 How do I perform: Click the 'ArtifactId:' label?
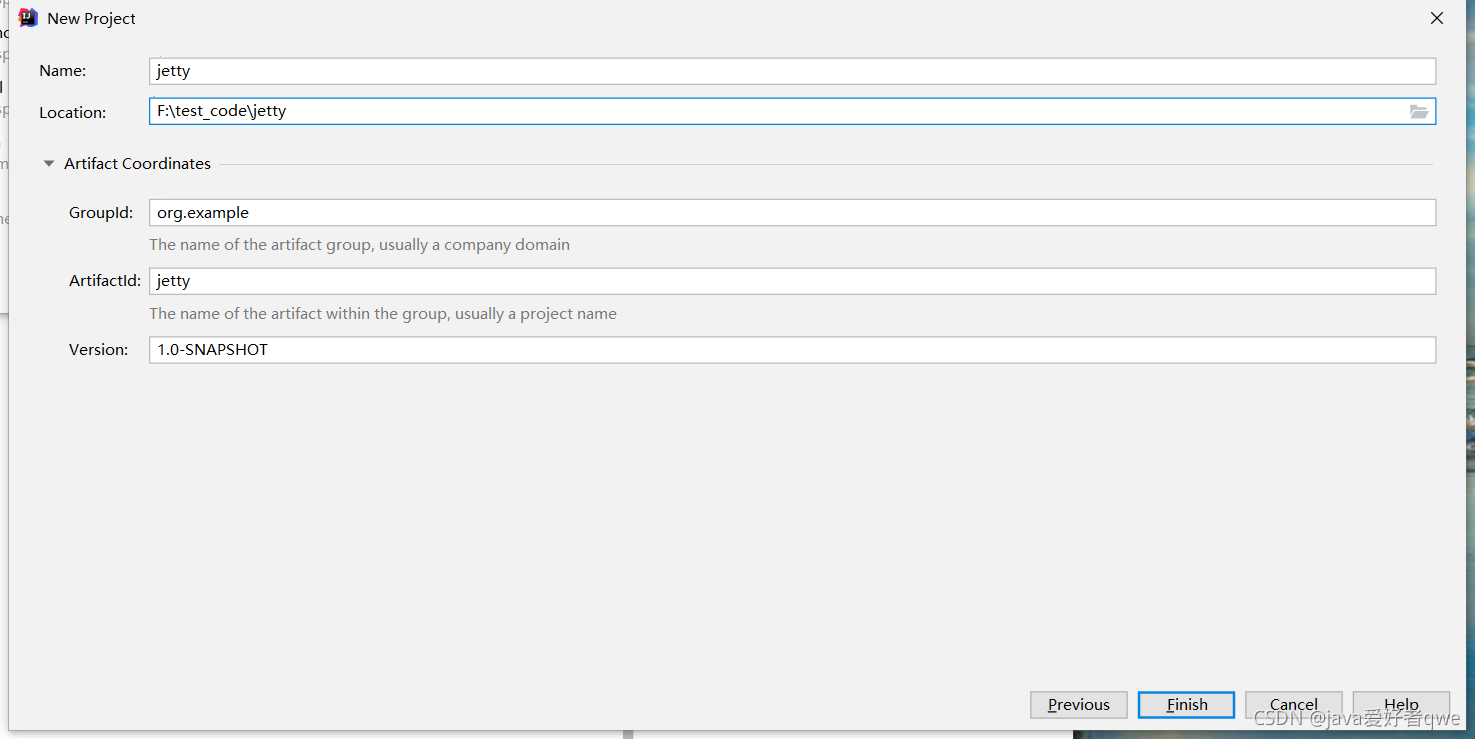104,281
